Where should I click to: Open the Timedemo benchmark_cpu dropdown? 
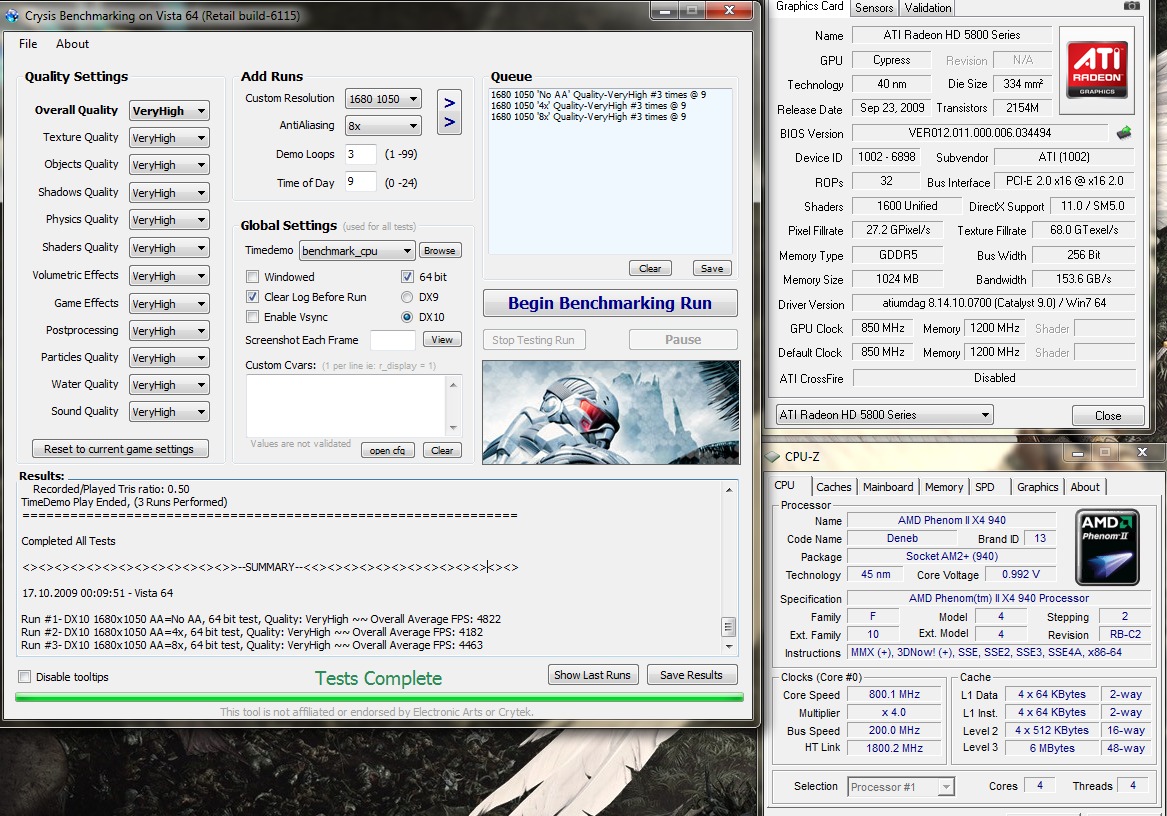coord(357,251)
